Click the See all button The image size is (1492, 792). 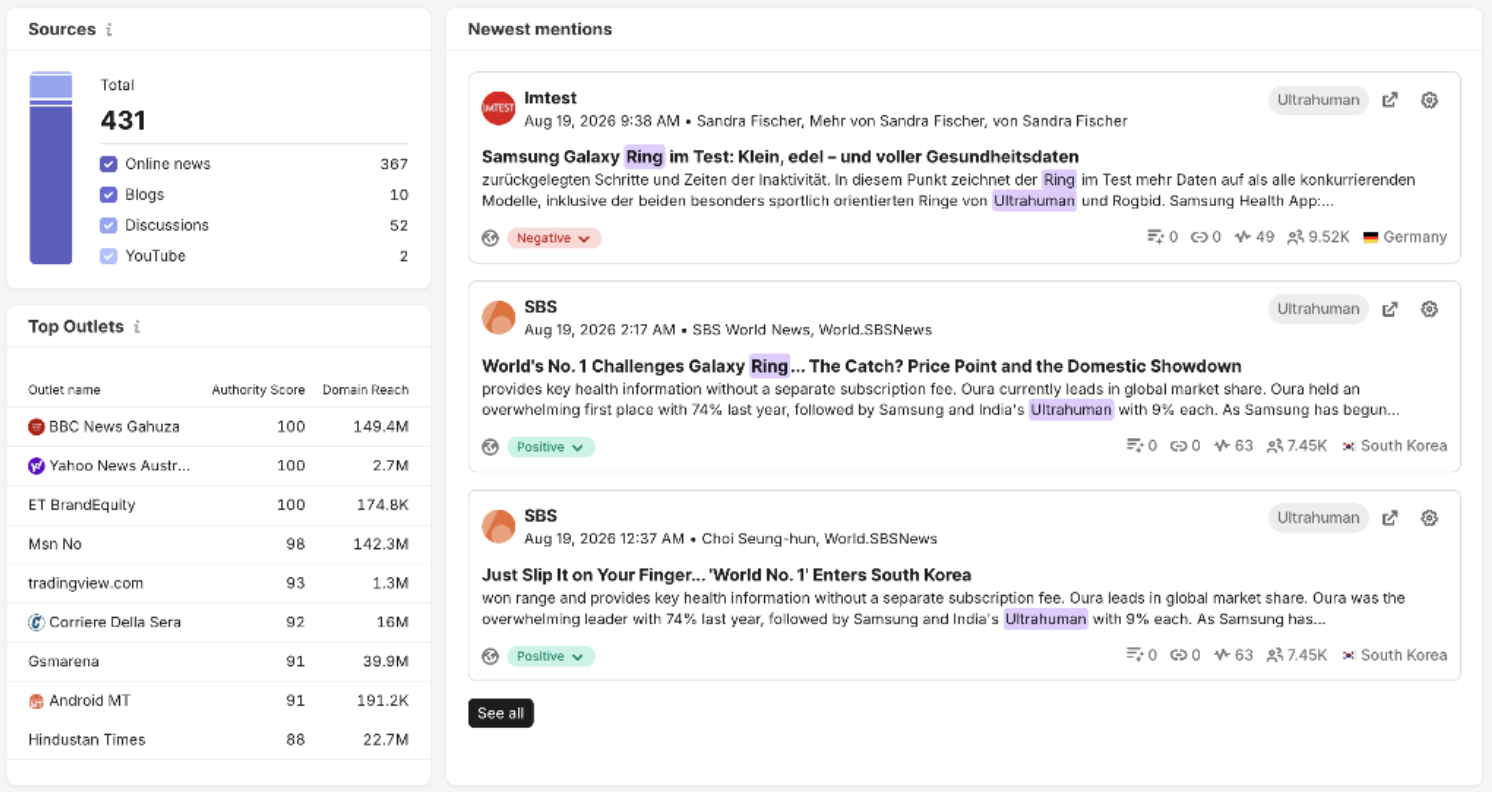501,713
